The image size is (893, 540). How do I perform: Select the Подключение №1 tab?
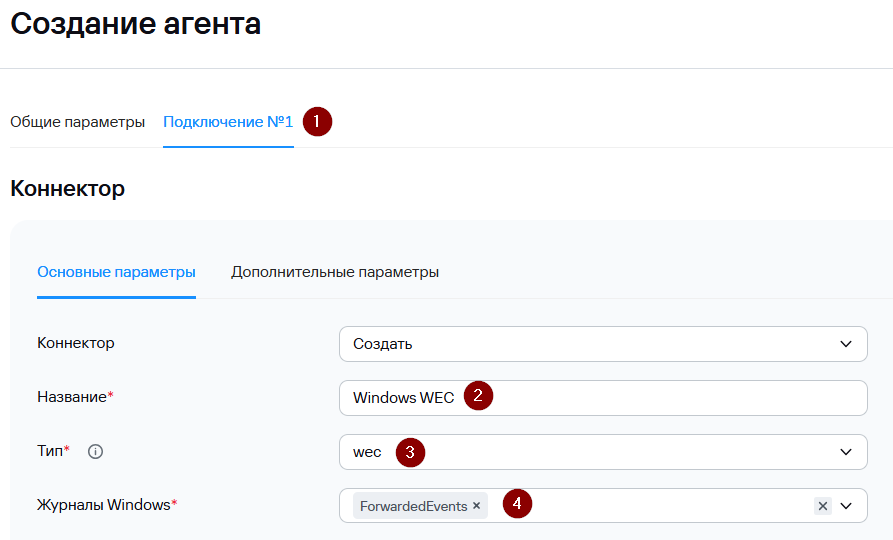[228, 122]
